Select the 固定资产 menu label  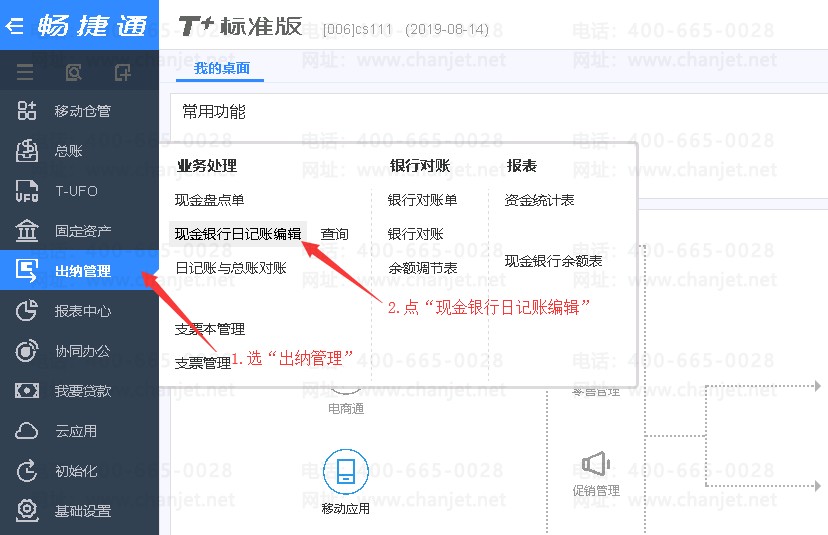pos(83,231)
